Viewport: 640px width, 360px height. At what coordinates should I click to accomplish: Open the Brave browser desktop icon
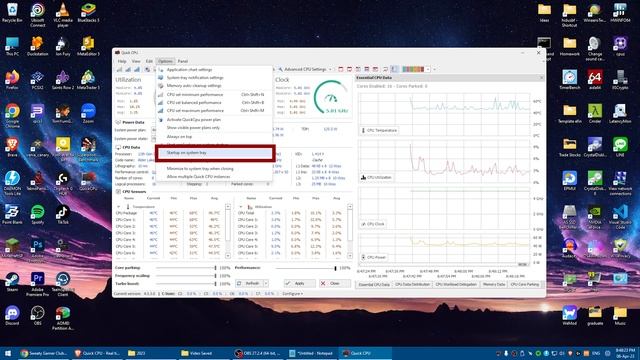click(12, 147)
